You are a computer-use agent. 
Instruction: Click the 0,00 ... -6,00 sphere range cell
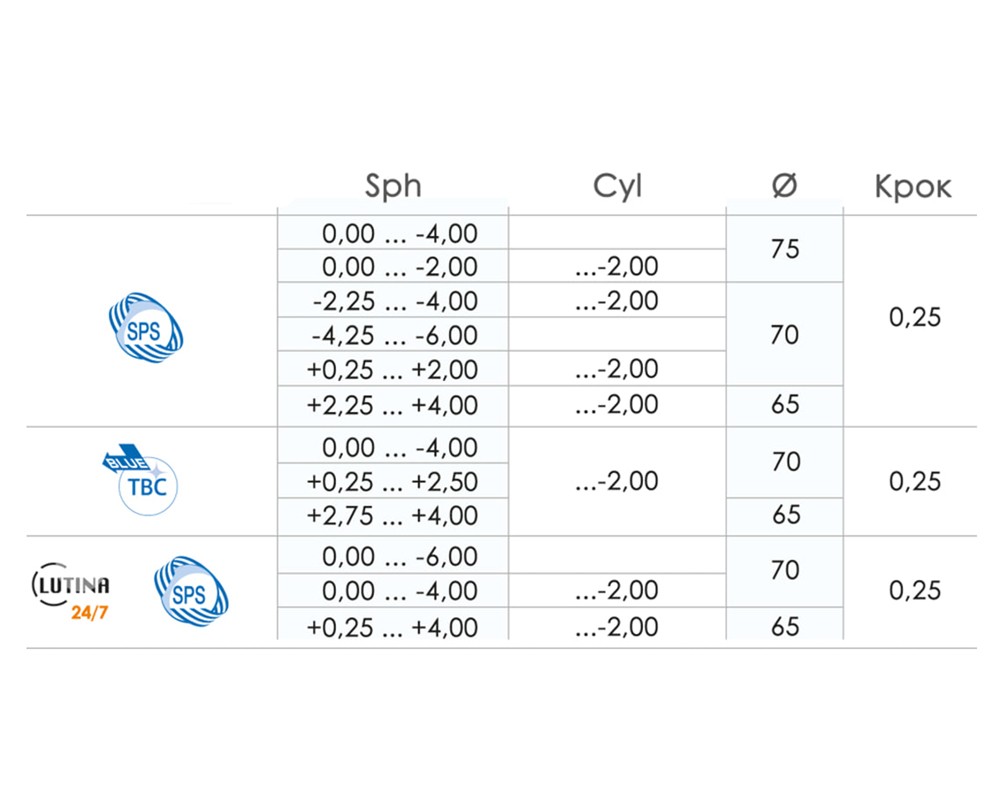[393, 556]
